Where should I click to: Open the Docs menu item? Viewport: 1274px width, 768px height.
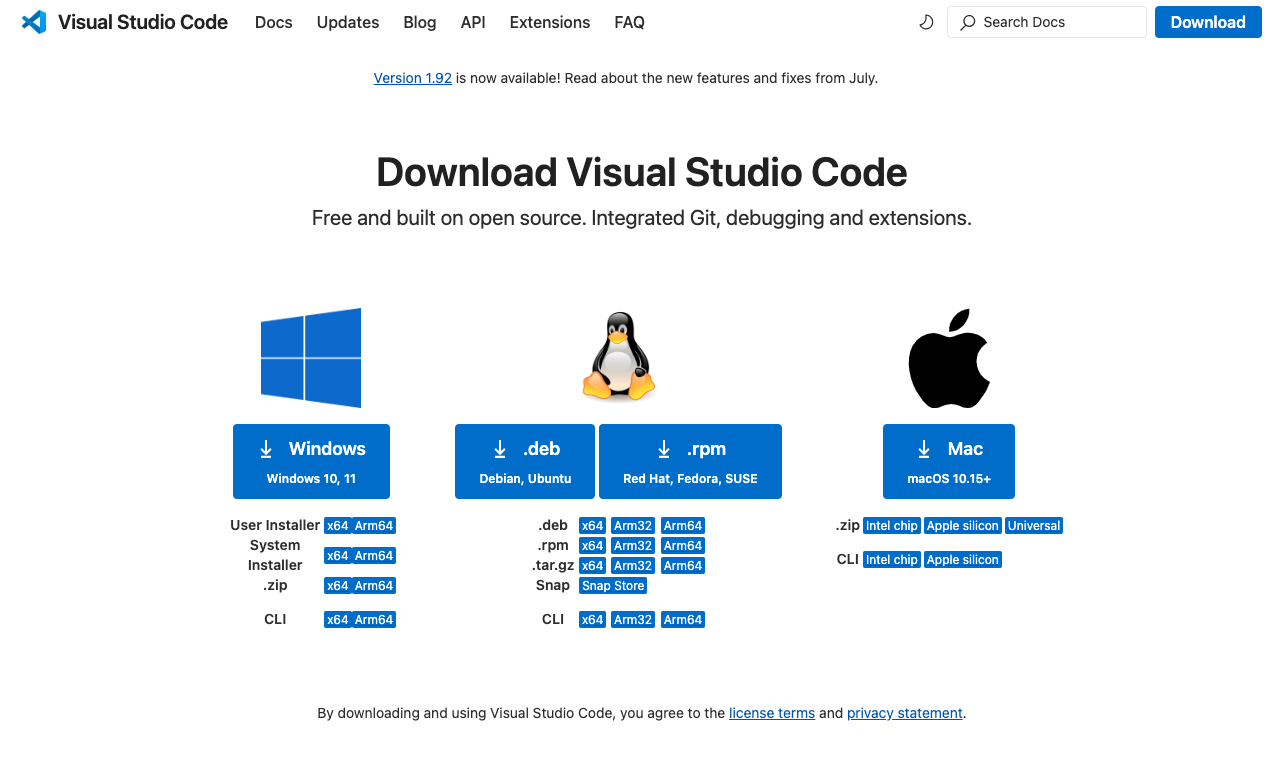[x=274, y=22]
